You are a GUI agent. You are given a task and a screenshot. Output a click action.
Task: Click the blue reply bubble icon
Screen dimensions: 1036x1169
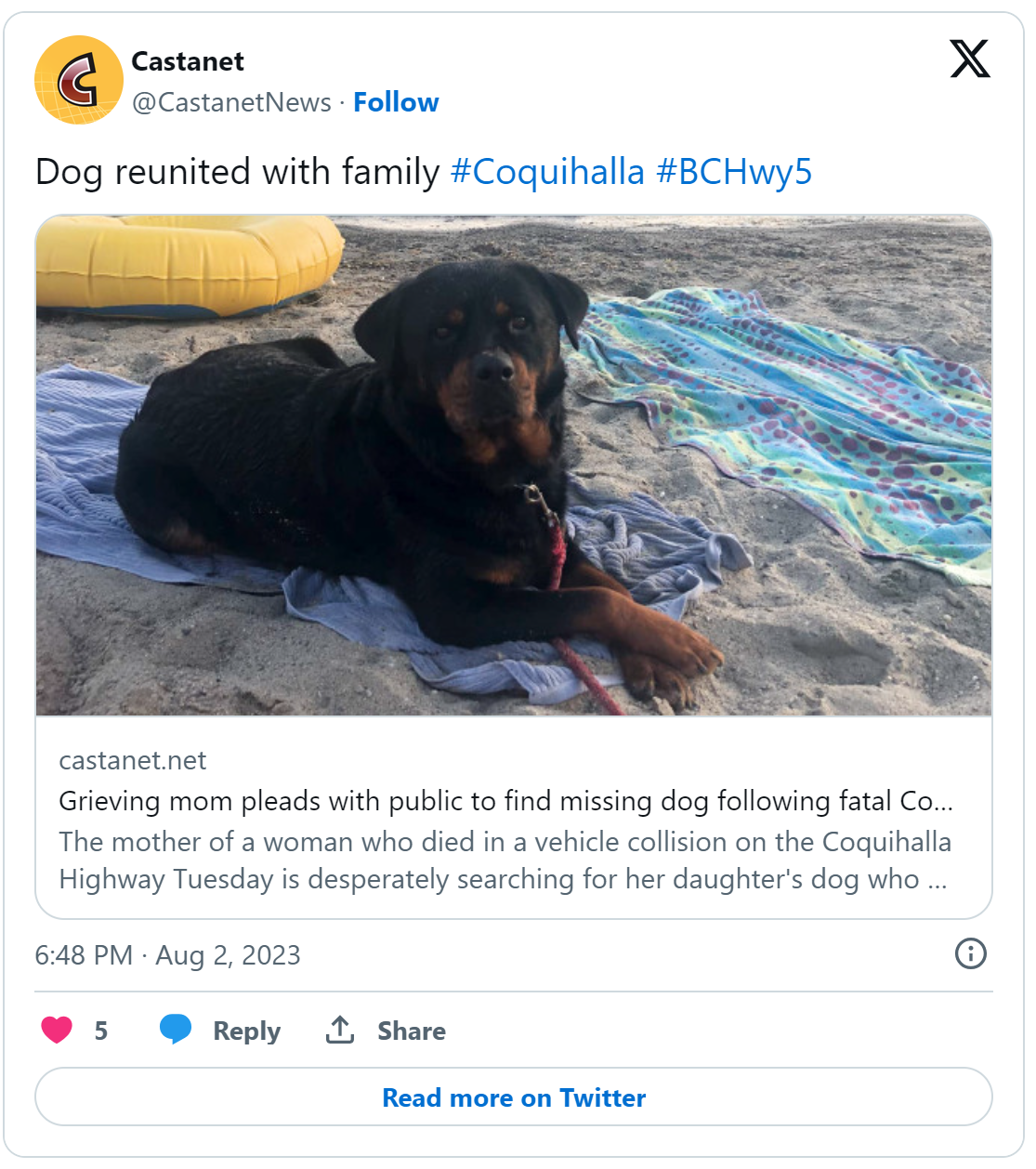[175, 1030]
